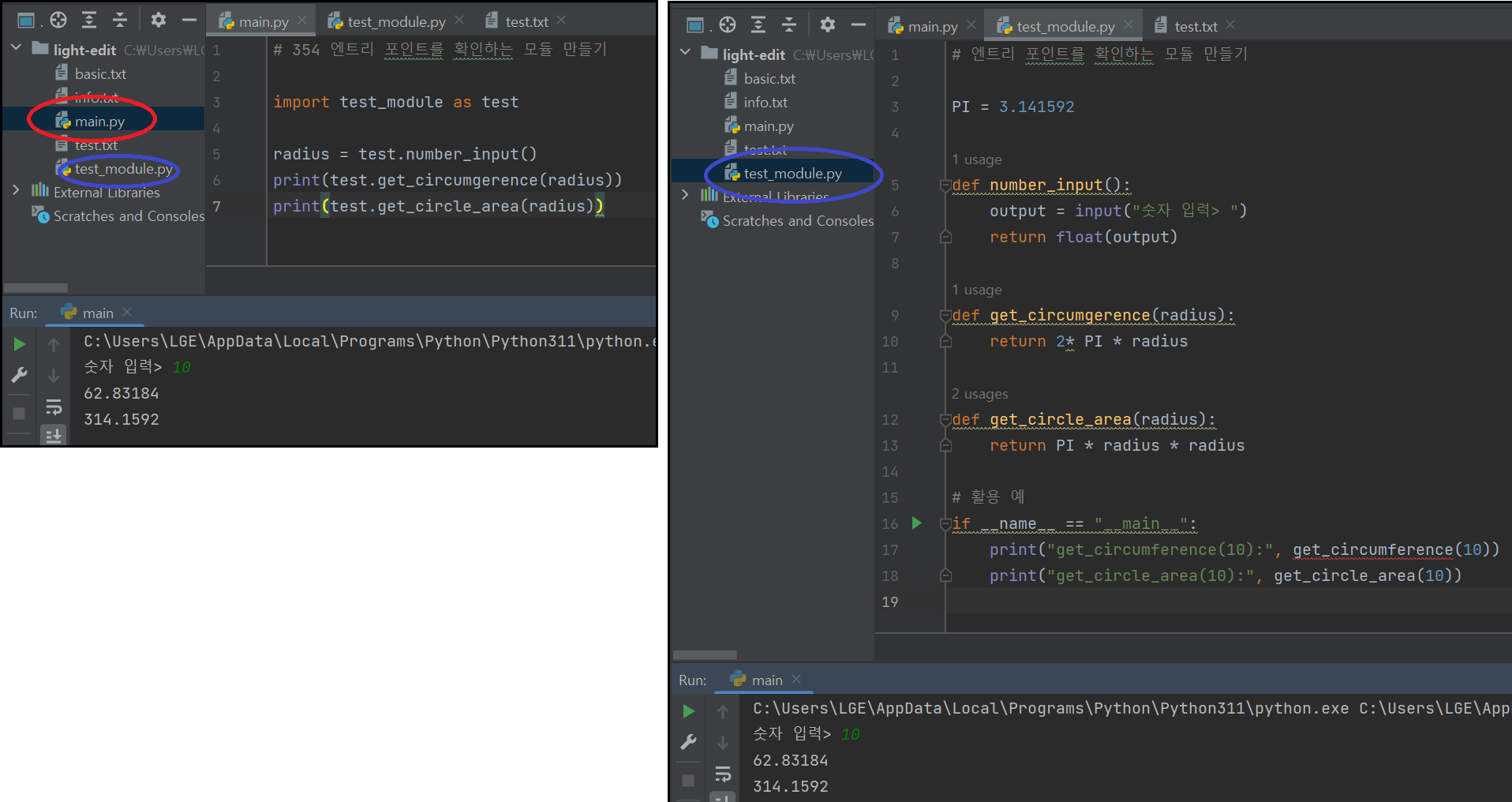Image resolution: width=1512 pixels, height=802 pixels.
Task: Expand External Libraries in right window
Action: [x=685, y=195]
